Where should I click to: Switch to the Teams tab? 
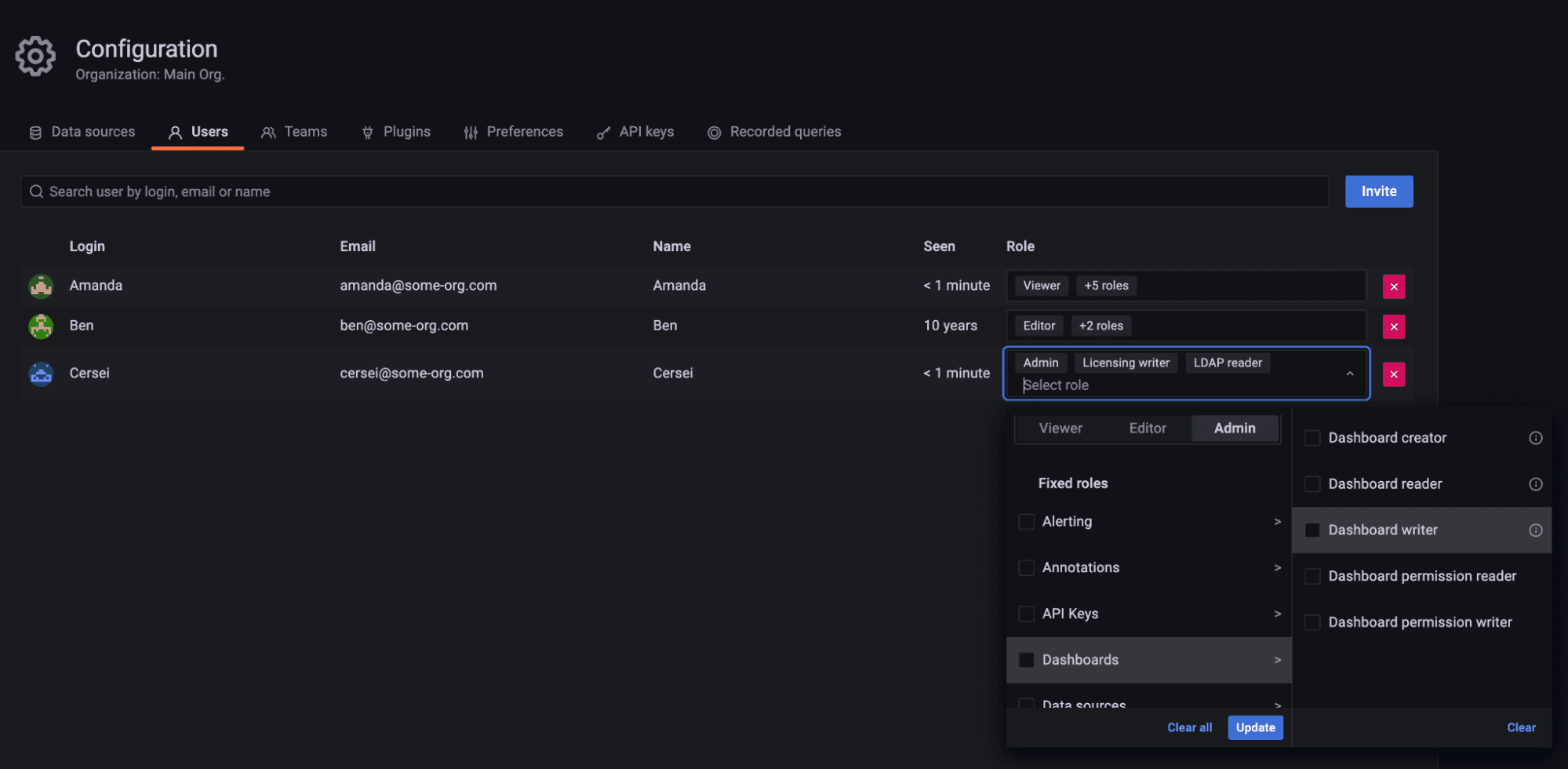click(x=294, y=132)
